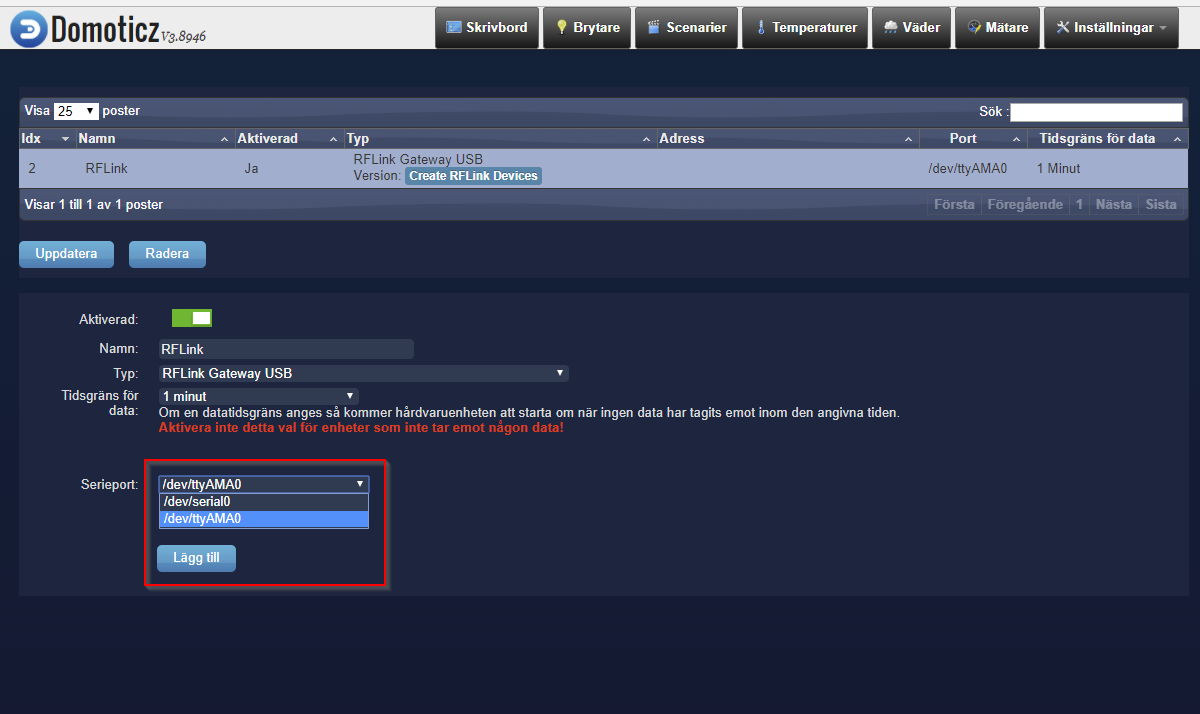Click the /dev/ttyAMA0 port cell in table
This screenshot has width=1200, height=714.
pos(967,169)
